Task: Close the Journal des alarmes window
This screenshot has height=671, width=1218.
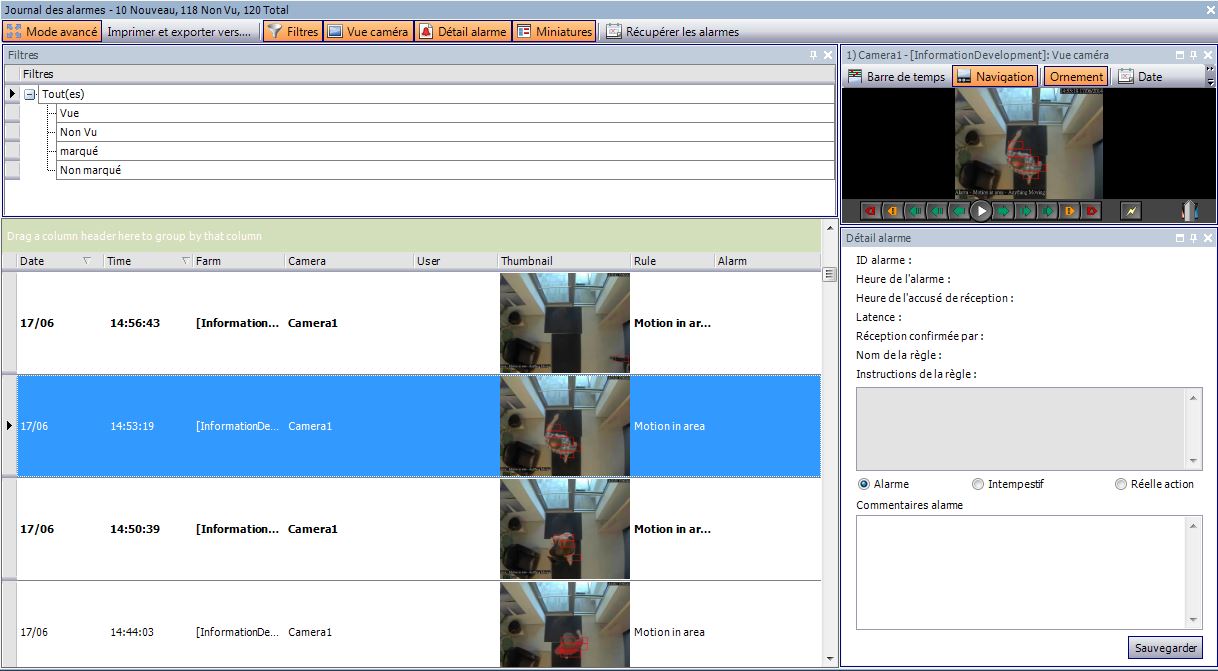Action: (1210, 9)
